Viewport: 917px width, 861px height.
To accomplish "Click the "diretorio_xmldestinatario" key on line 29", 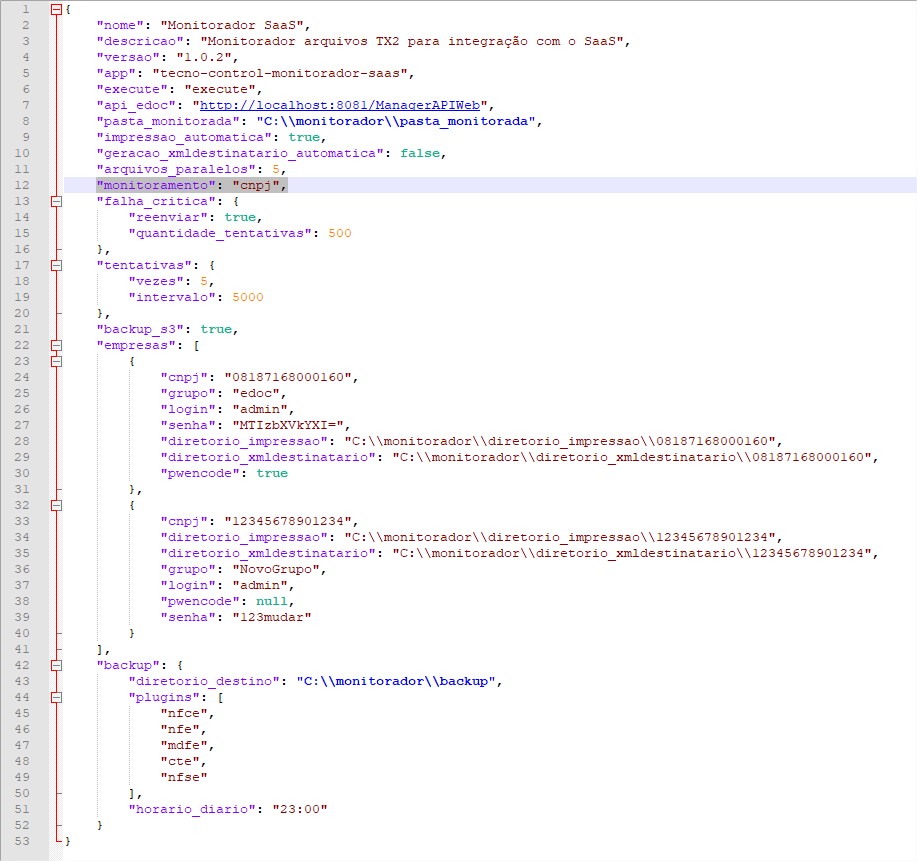I will 268,457.
